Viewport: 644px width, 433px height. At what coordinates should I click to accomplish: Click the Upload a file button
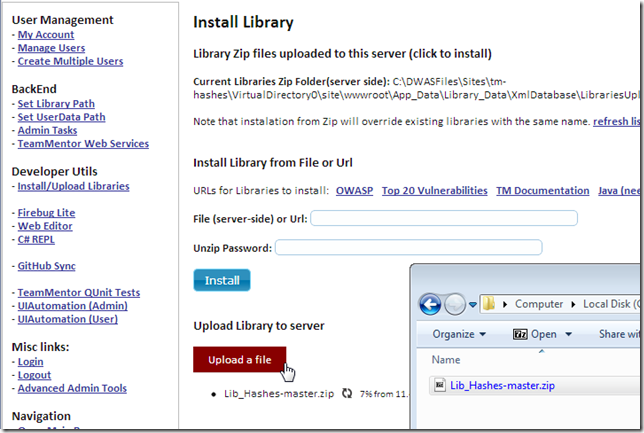[239, 359]
